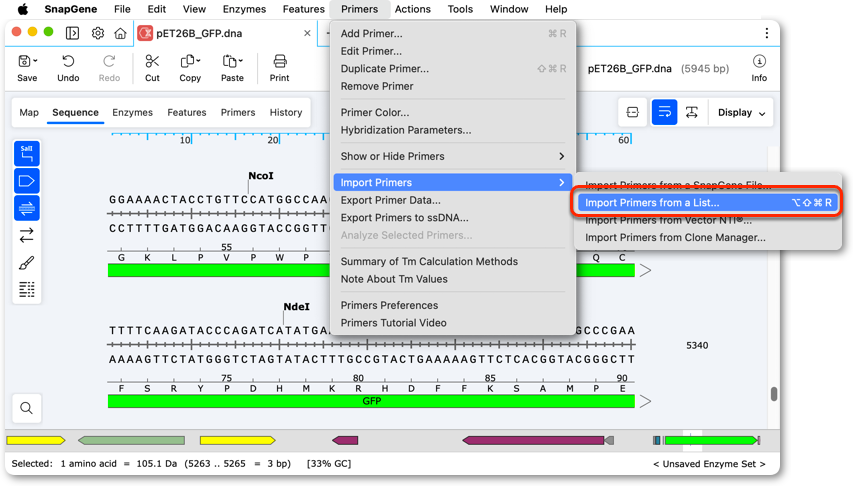Open the Save dropdown arrow

pyautogui.click(x=35, y=60)
